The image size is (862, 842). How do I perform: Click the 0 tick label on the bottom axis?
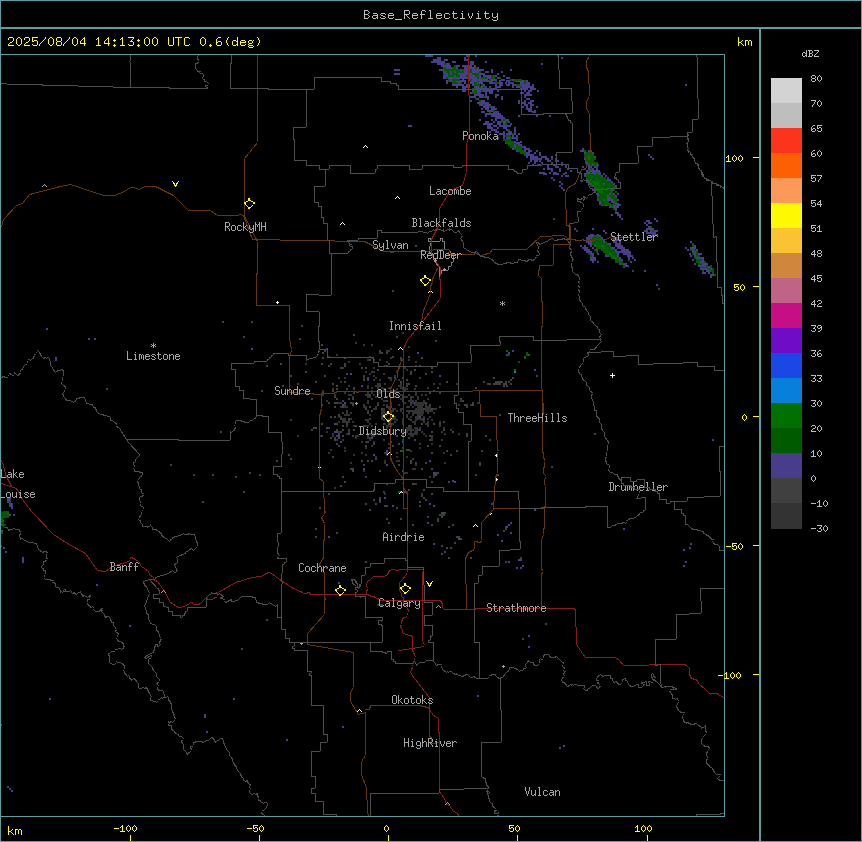[386, 828]
